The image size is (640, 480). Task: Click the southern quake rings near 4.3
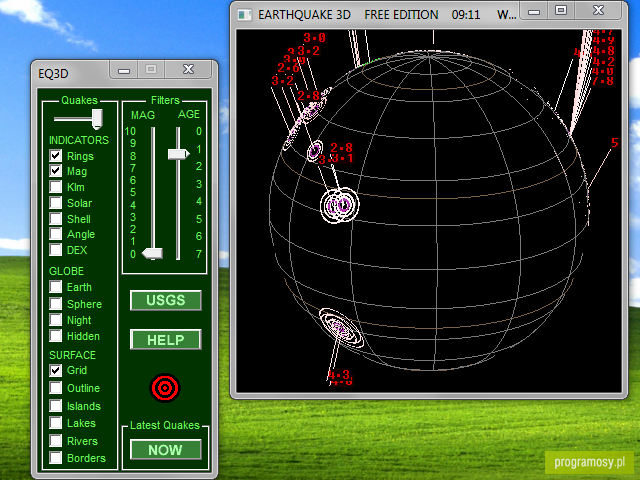341,328
